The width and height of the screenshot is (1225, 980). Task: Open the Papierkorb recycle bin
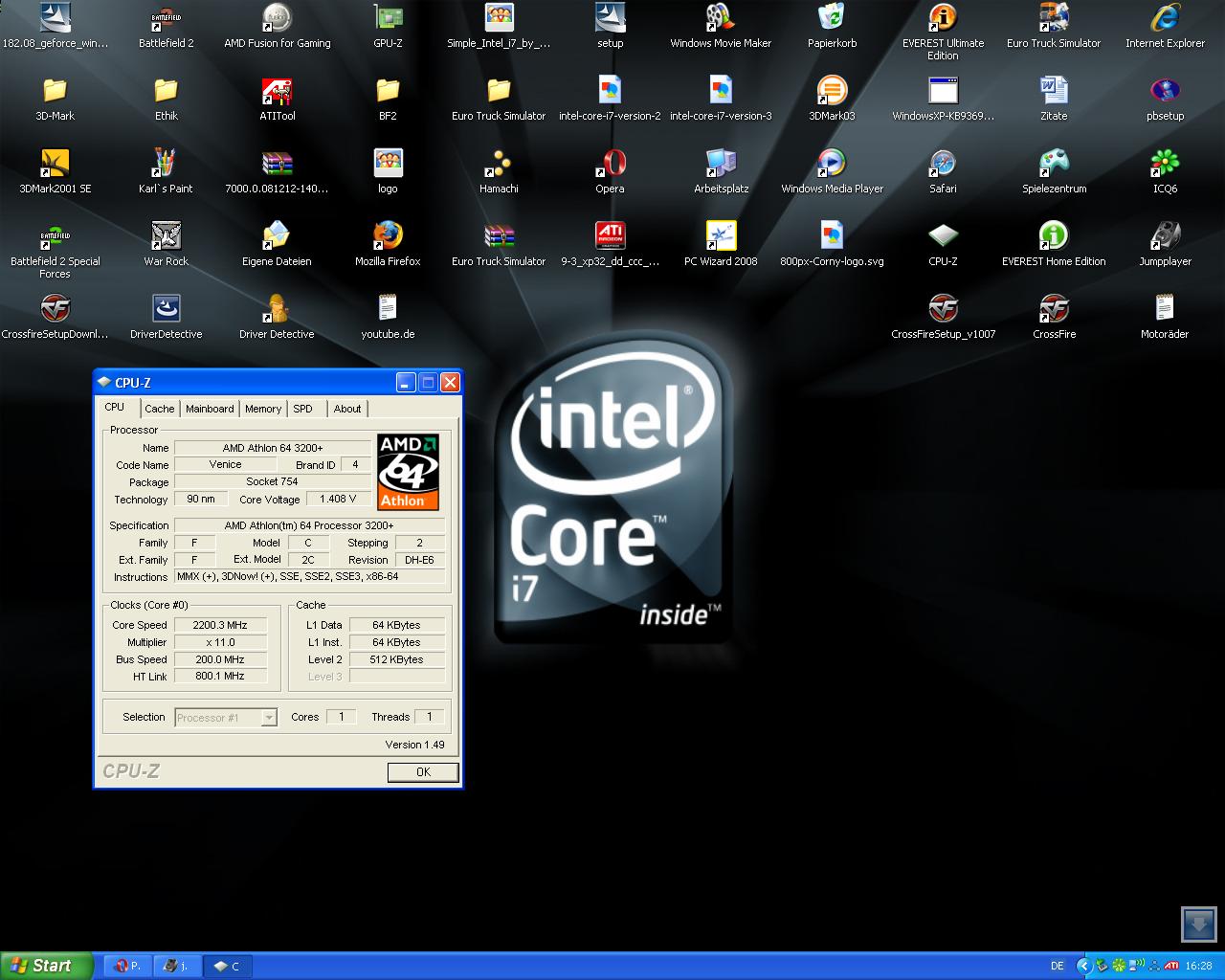point(832,26)
